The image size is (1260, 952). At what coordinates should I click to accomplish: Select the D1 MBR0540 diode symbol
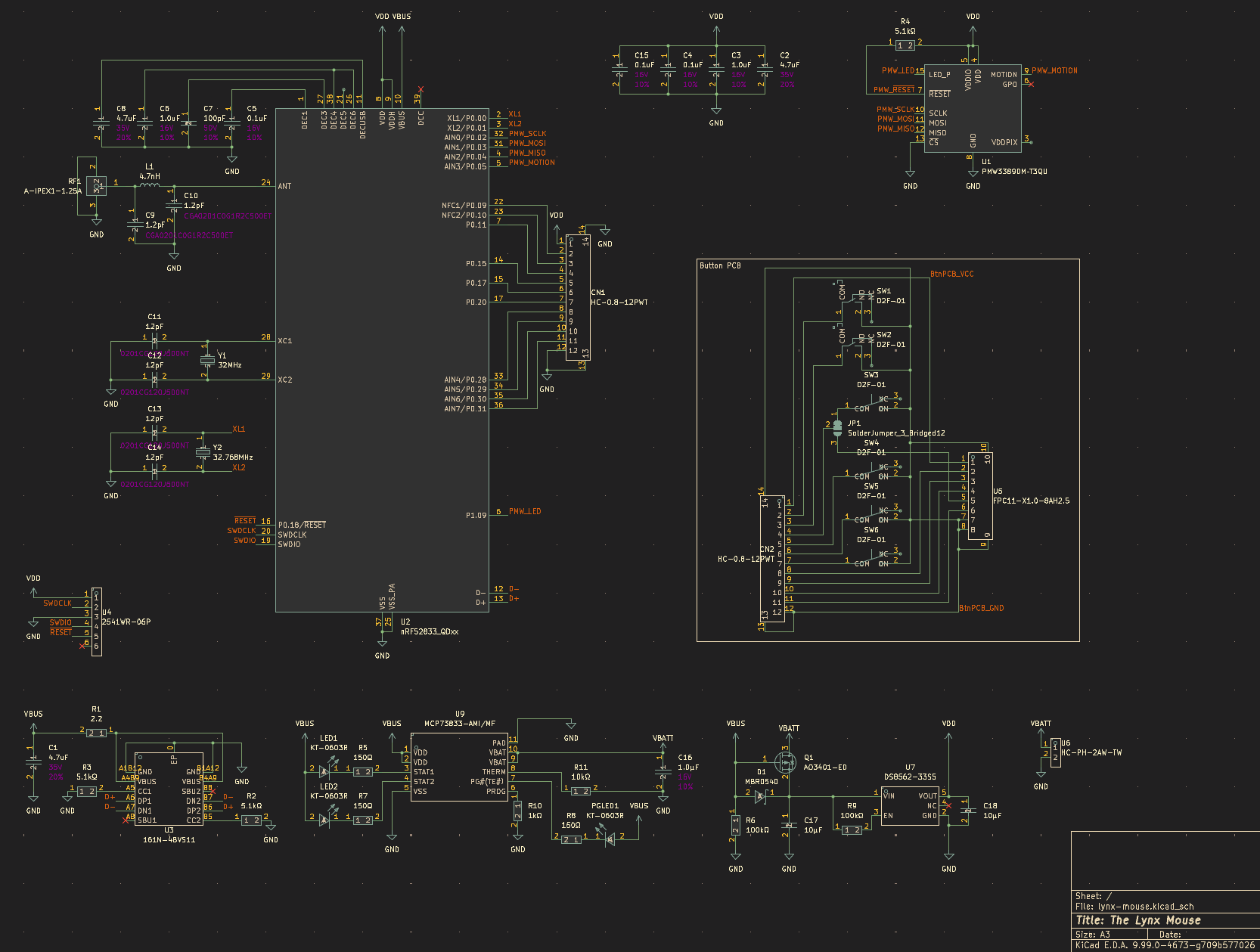click(x=761, y=795)
